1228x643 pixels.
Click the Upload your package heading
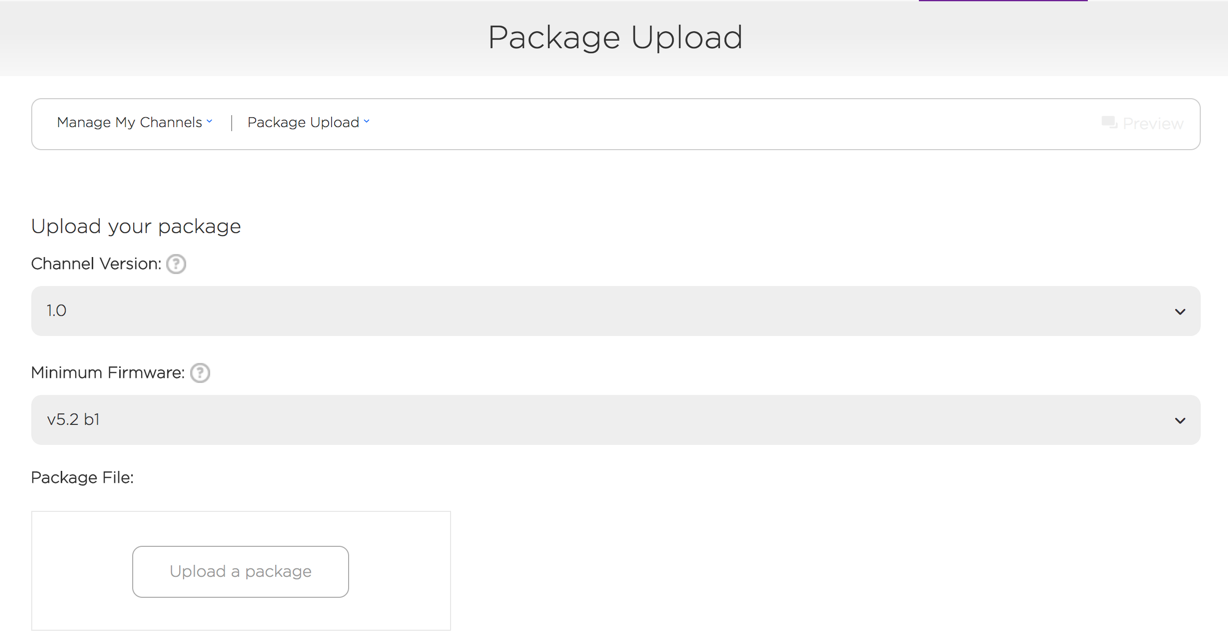tap(136, 226)
